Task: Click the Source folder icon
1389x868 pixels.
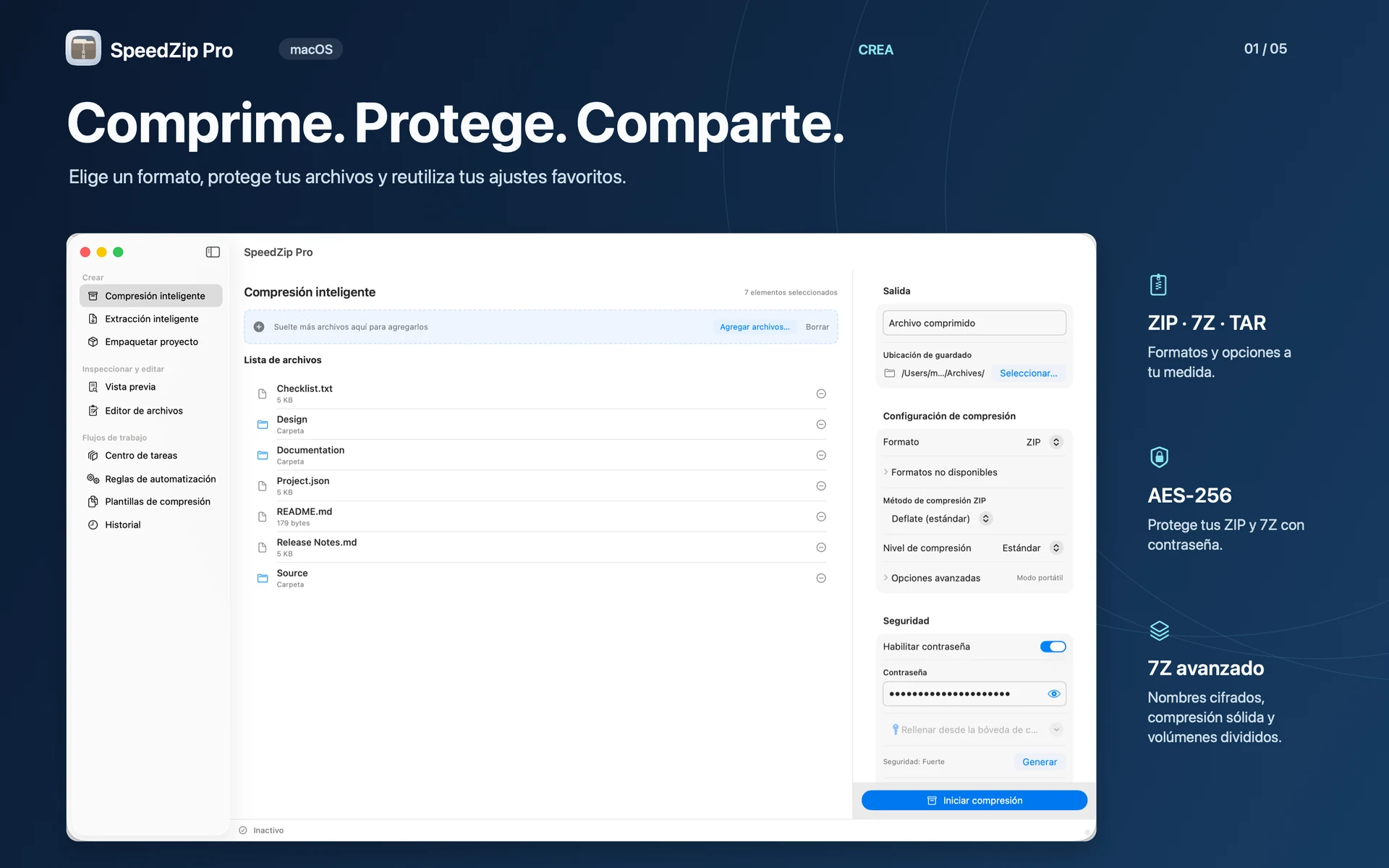Action: [263, 578]
